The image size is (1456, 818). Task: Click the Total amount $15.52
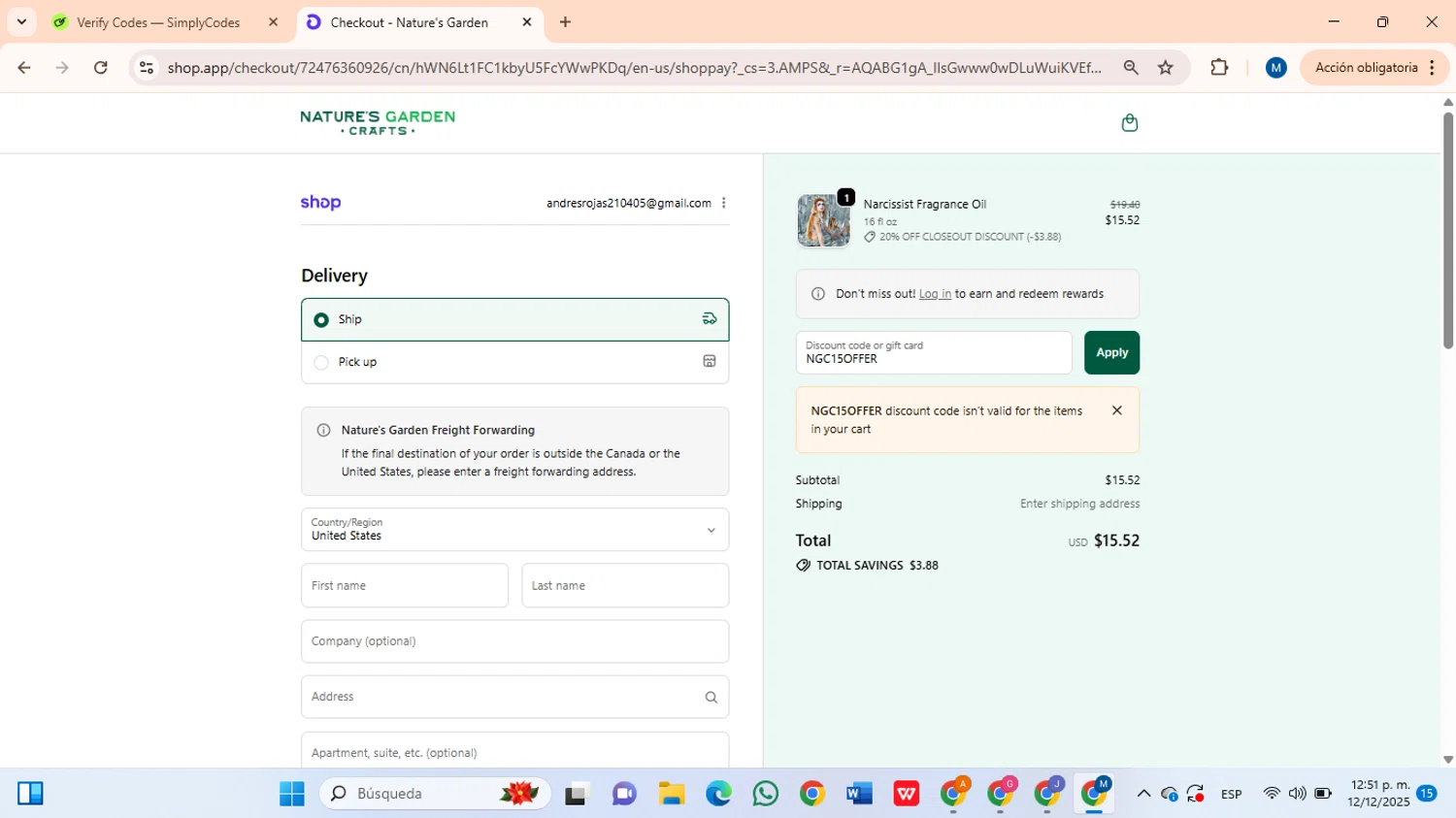pos(1116,540)
